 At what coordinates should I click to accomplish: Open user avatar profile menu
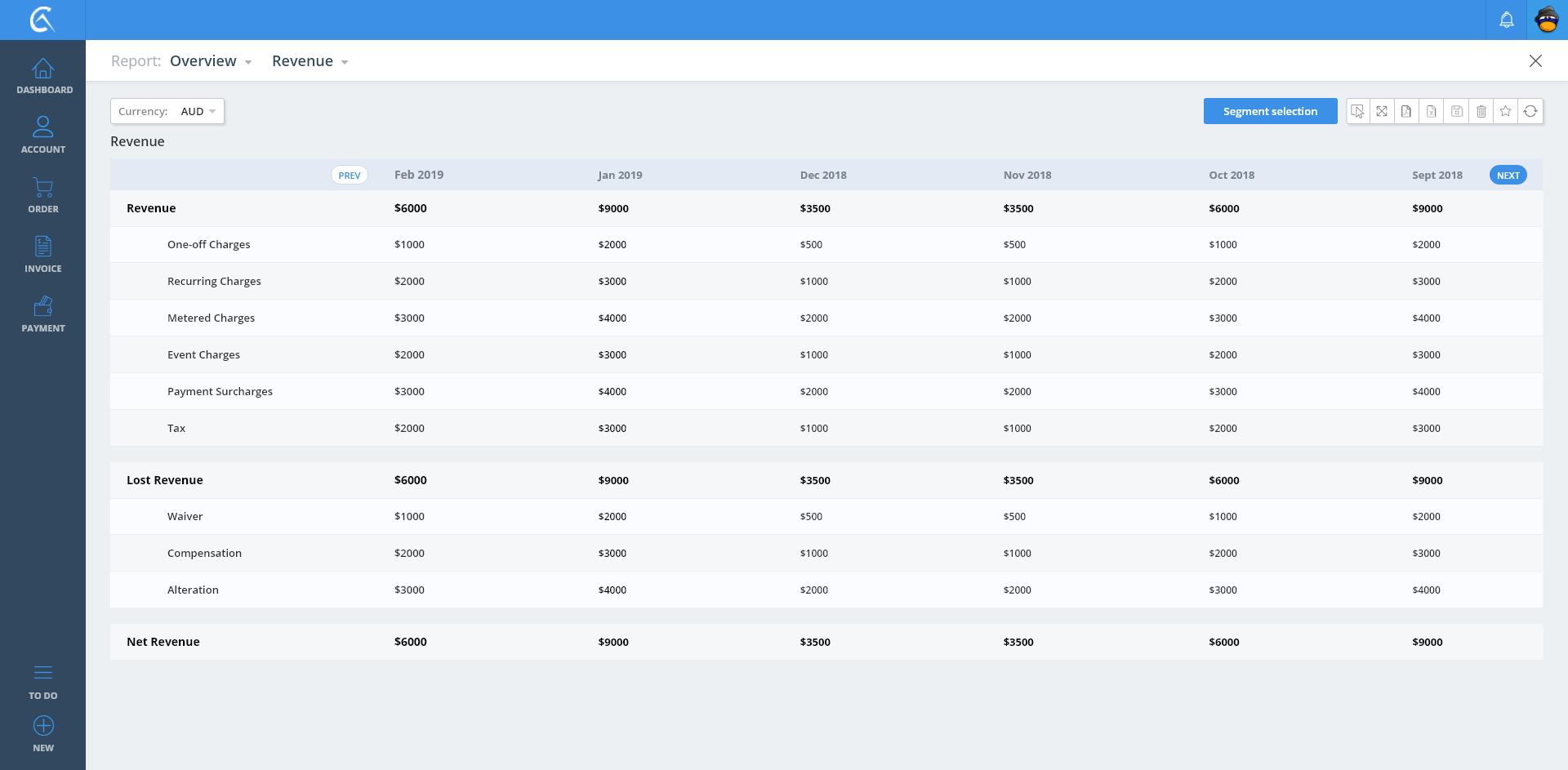(1547, 20)
